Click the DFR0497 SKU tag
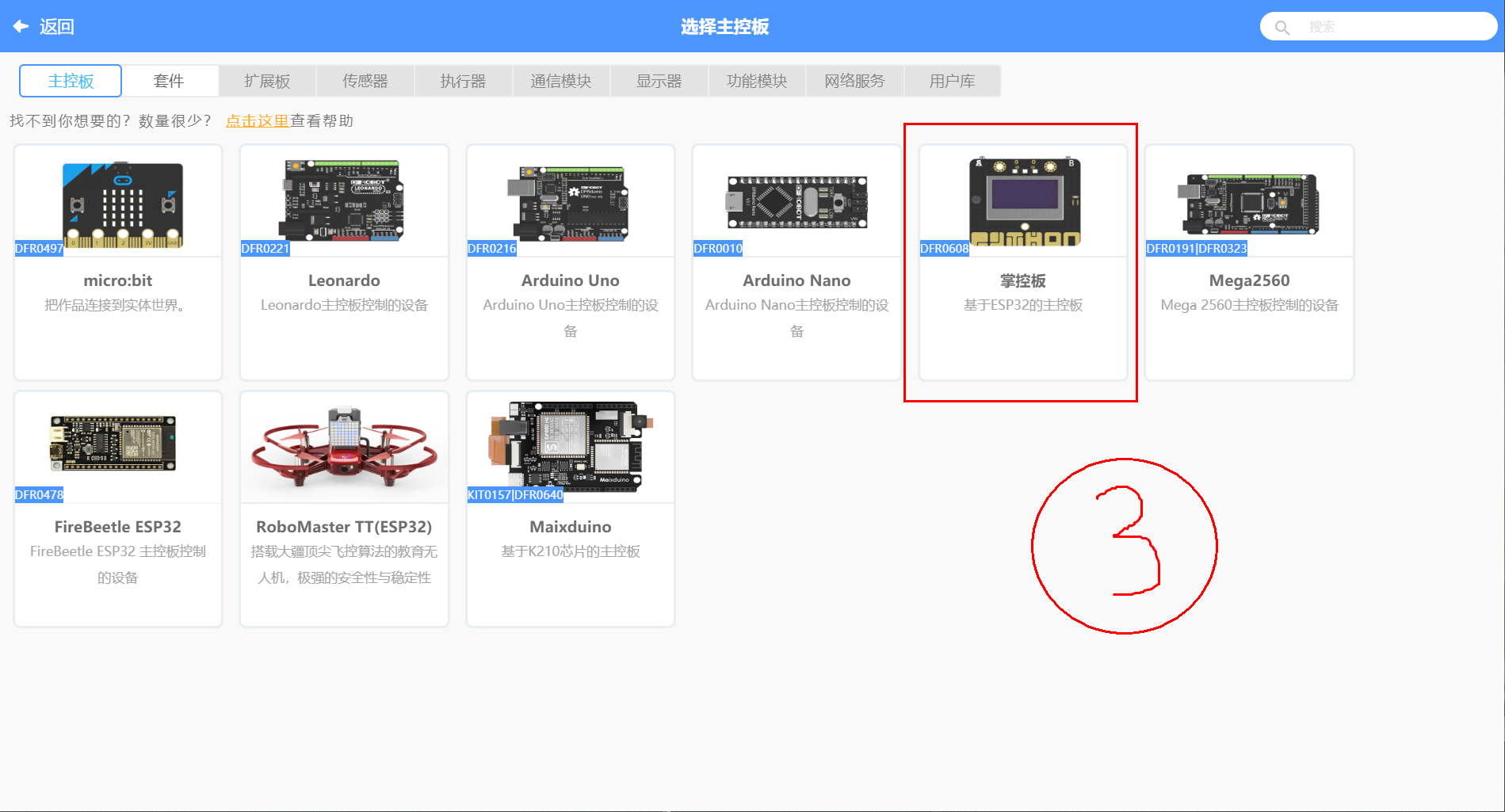This screenshot has height=812, width=1505. pyautogui.click(x=40, y=249)
